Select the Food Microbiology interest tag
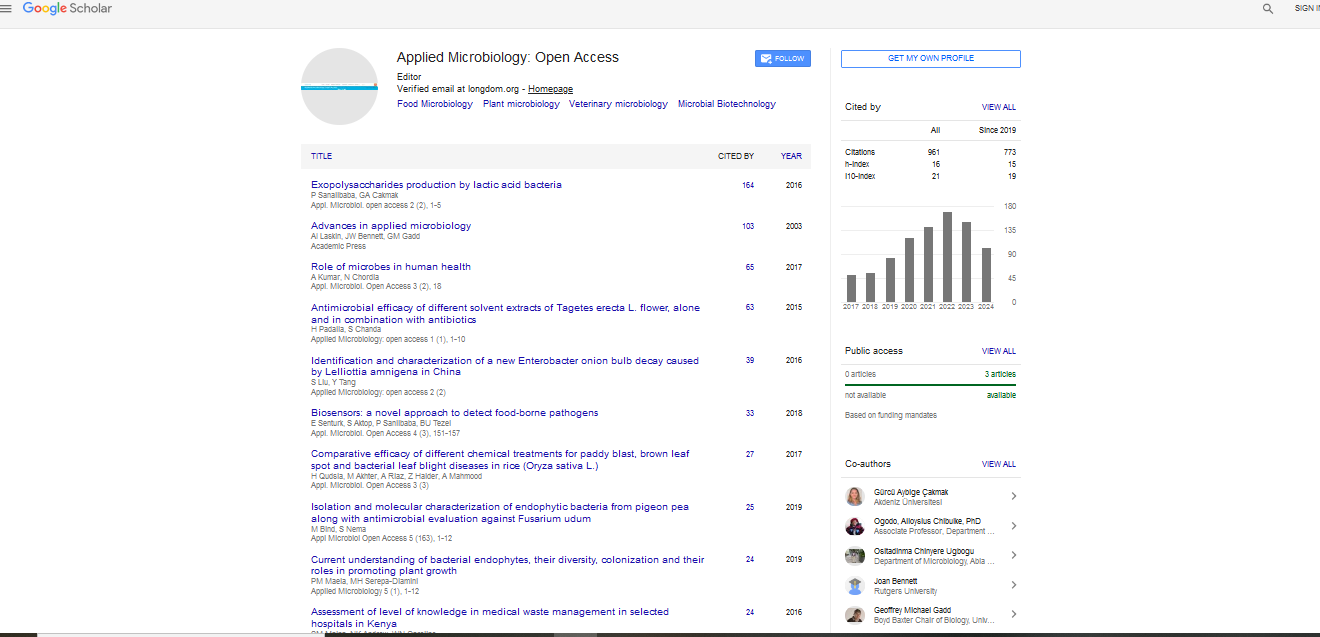 point(434,104)
